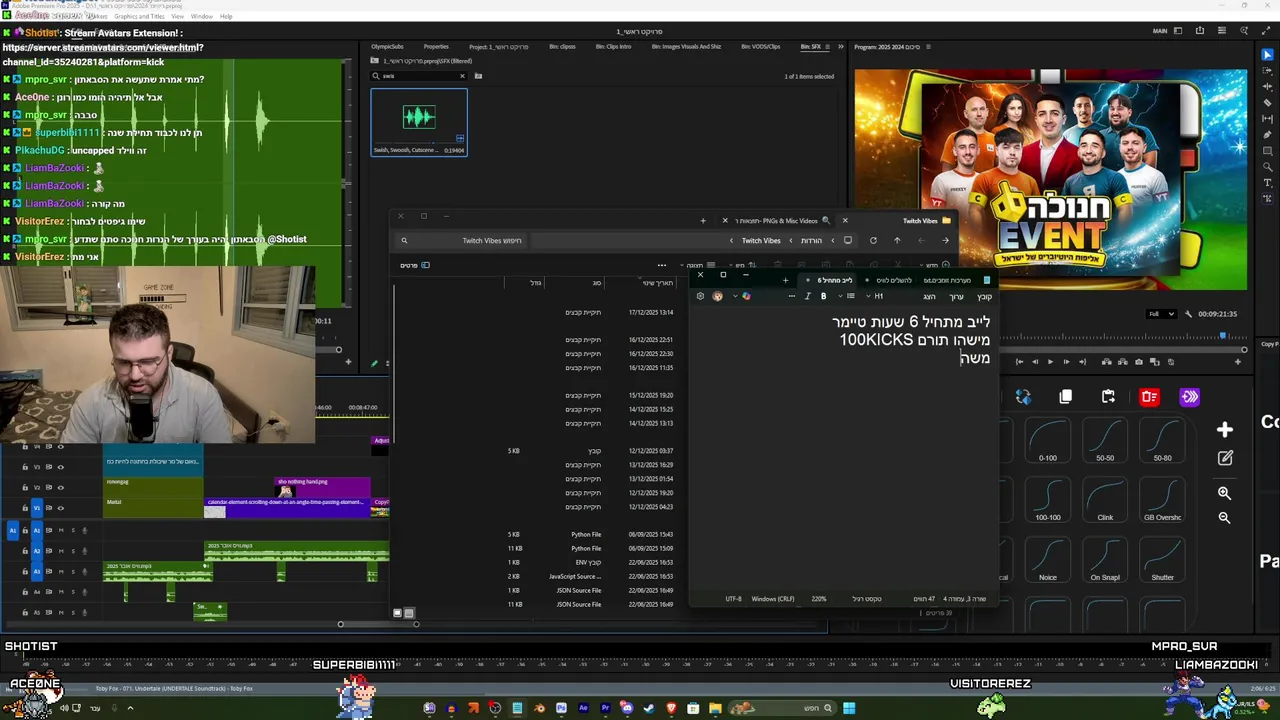This screenshot has width=1280, height=720.
Task: Switch to the Bin: Clips Intro tab
Action: [x=613, y=47]
